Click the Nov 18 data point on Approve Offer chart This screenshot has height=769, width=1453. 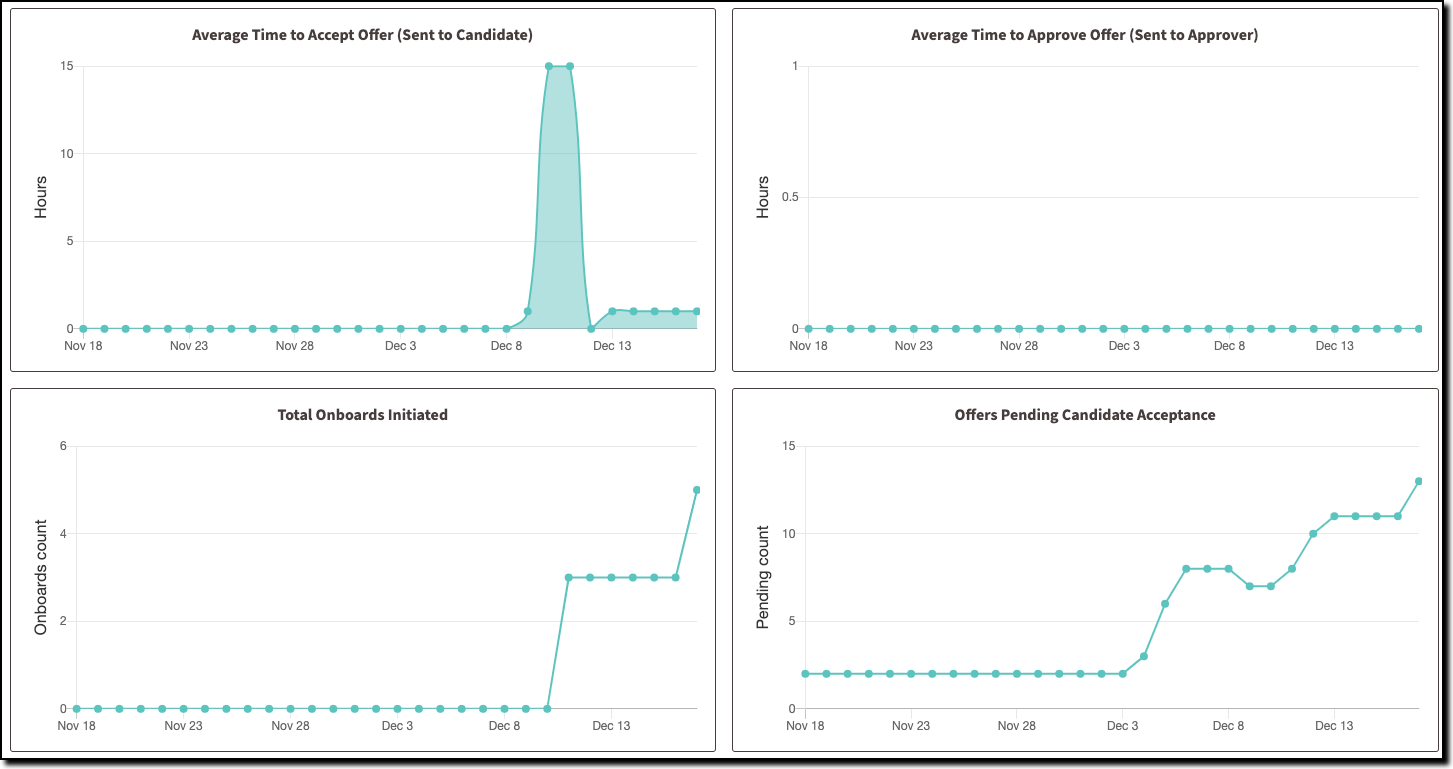(808, 327)
